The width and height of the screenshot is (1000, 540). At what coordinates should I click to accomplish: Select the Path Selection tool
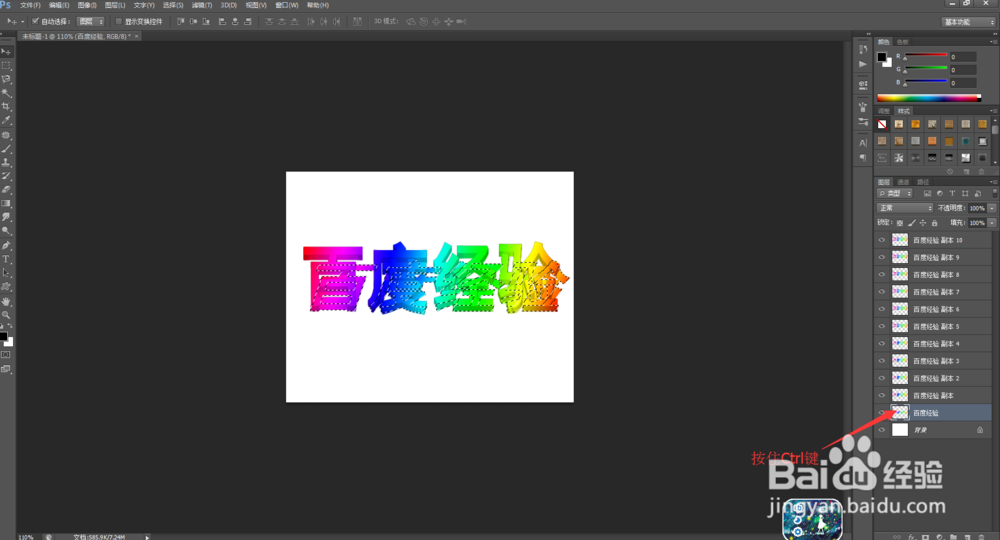6,273
